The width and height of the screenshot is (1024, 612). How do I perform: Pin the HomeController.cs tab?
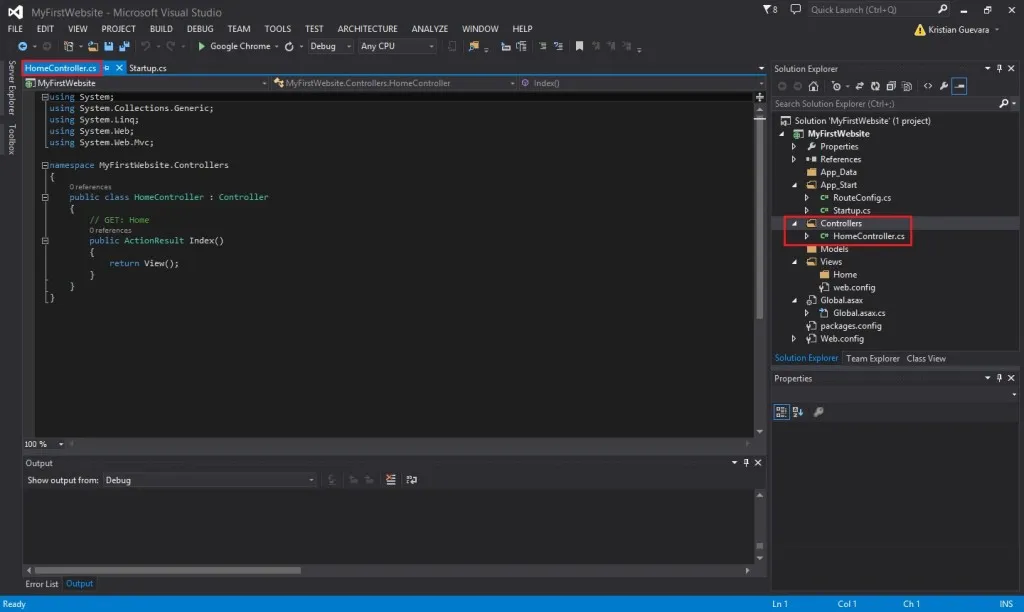tap(107, 68)
